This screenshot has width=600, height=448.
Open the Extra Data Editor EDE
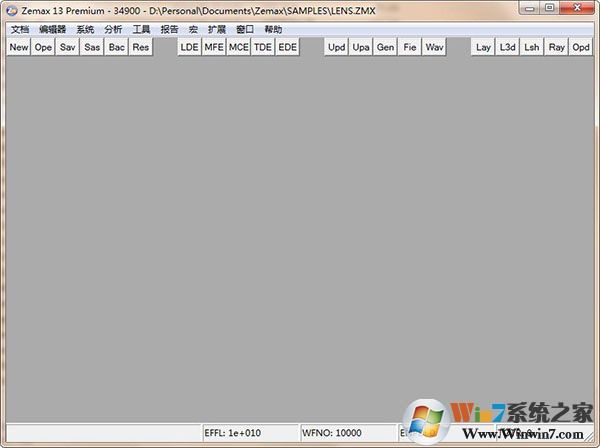[x=287, y=47]
